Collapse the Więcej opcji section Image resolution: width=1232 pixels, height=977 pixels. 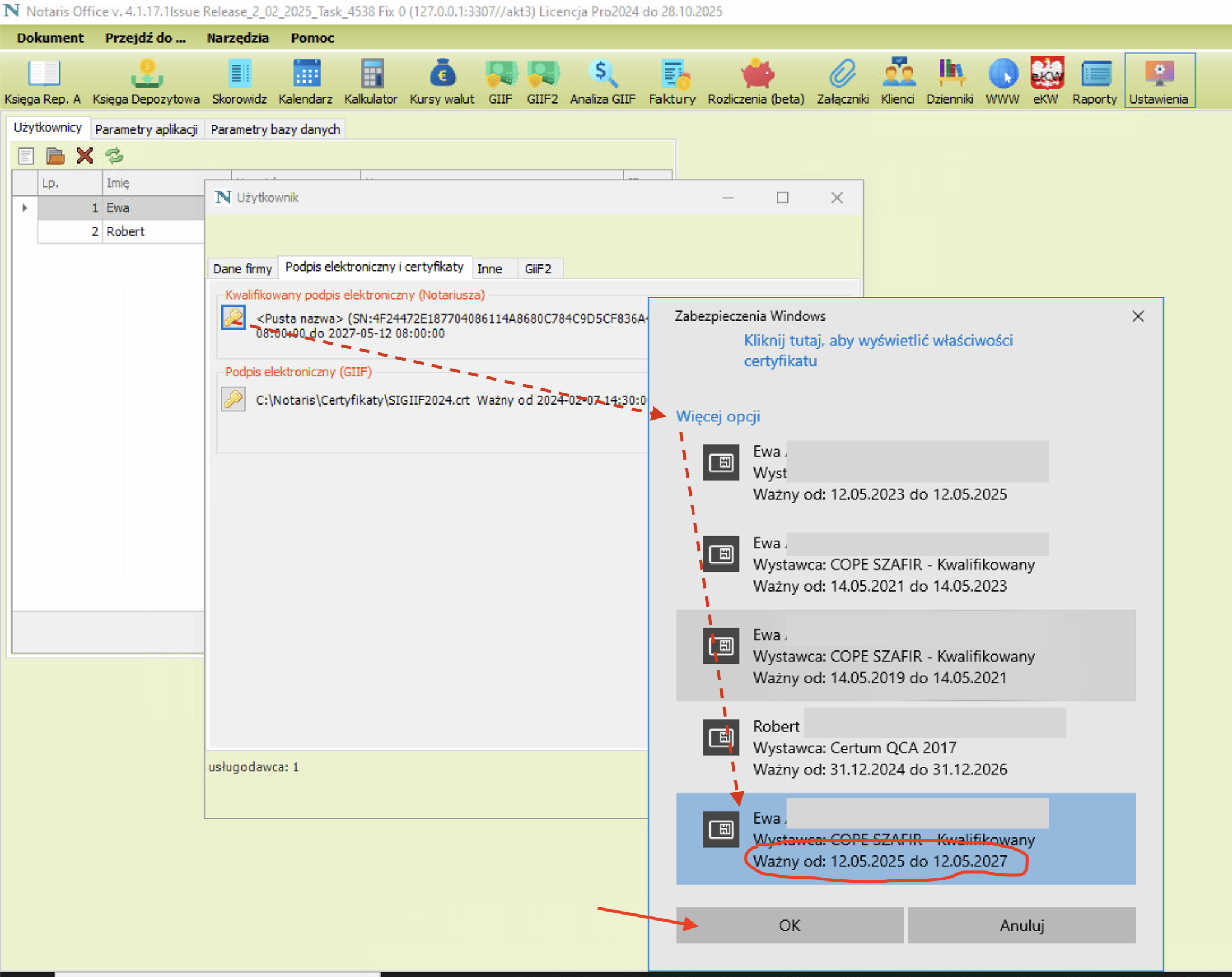coord(718,416)
